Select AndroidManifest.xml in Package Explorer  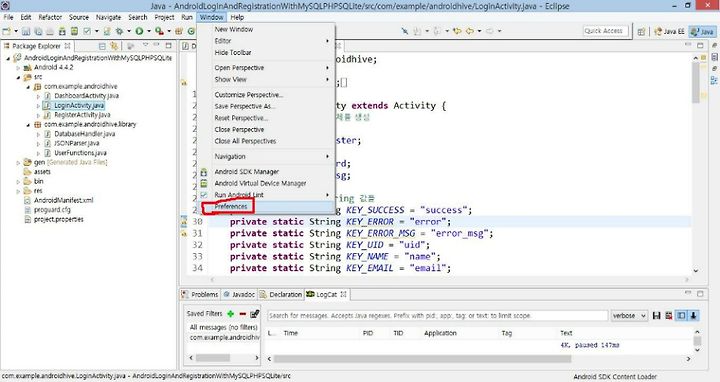63,201
